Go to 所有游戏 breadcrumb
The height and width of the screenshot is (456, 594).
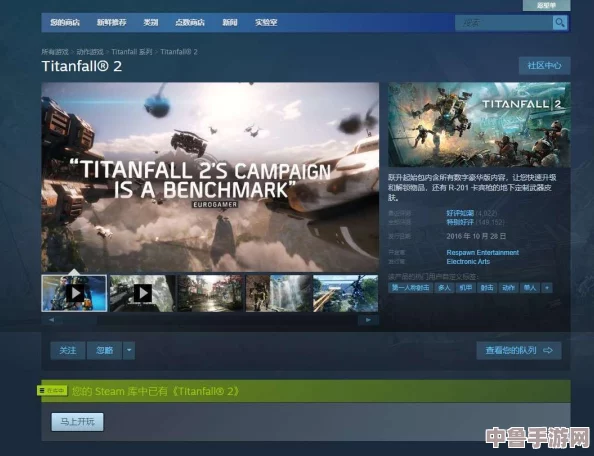pos(55,52)
